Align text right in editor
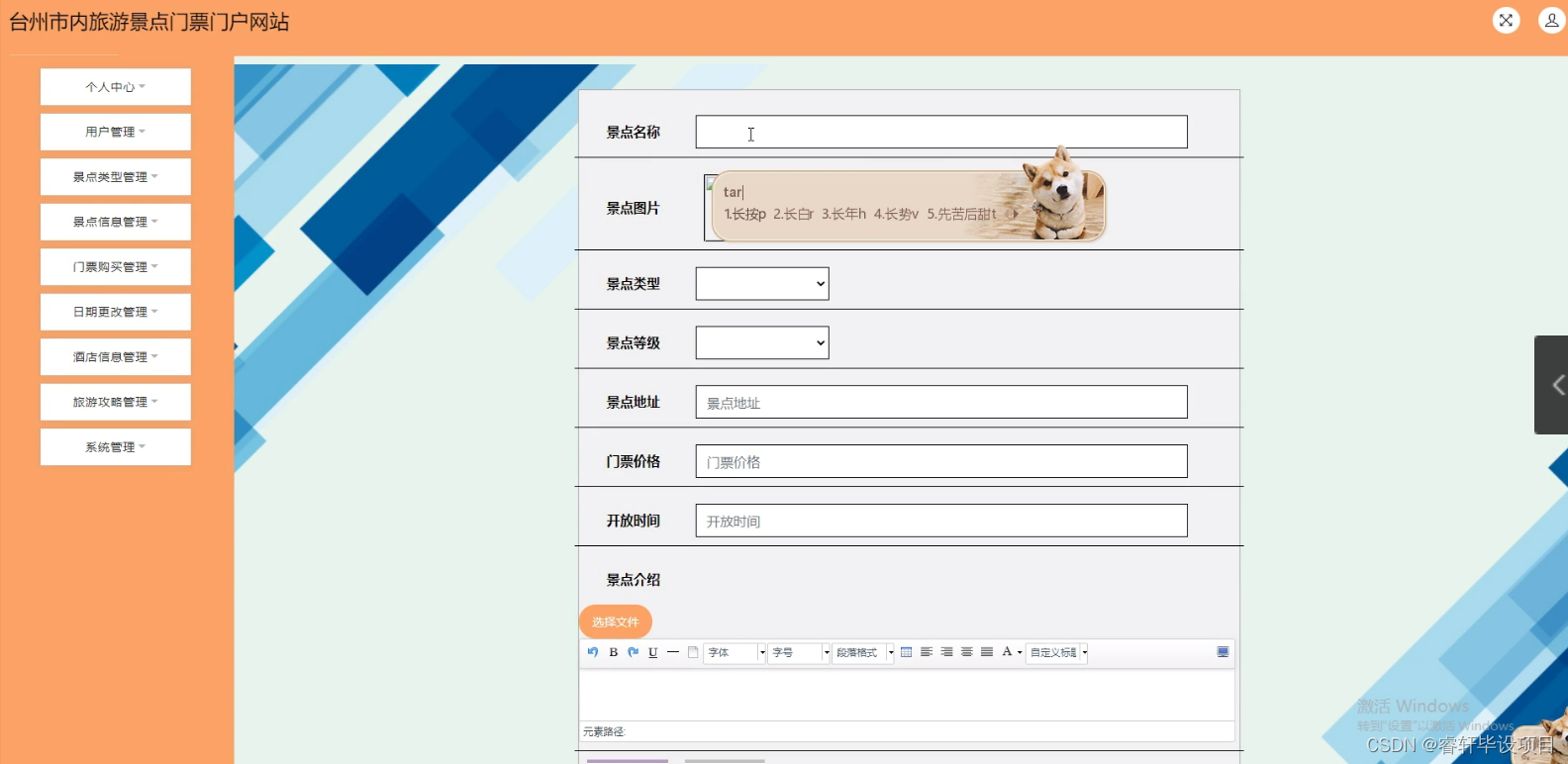 [946, 652]
